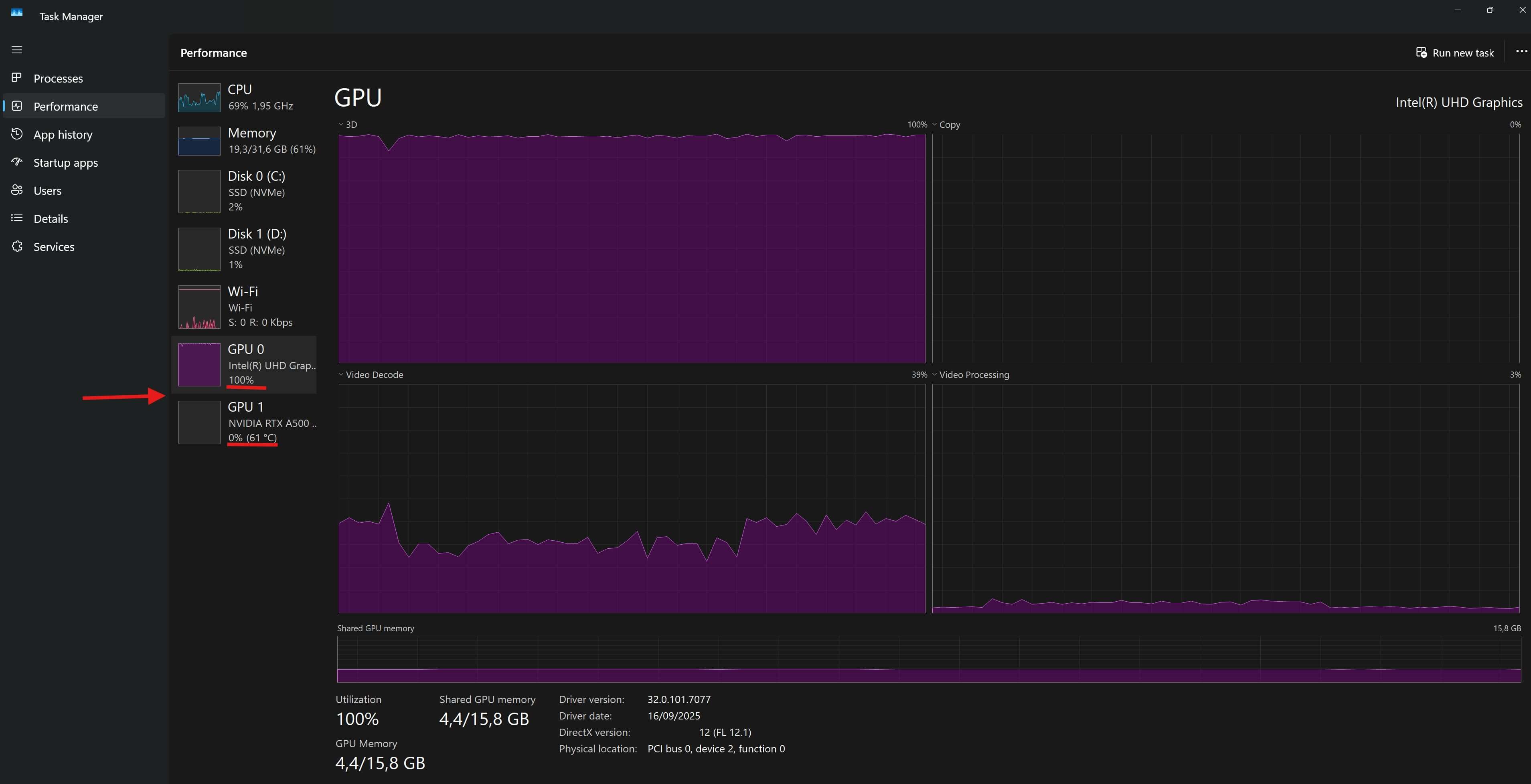Click the App history clock icon
Viewport: 1531px width, 784px height.
coord(17,134)
